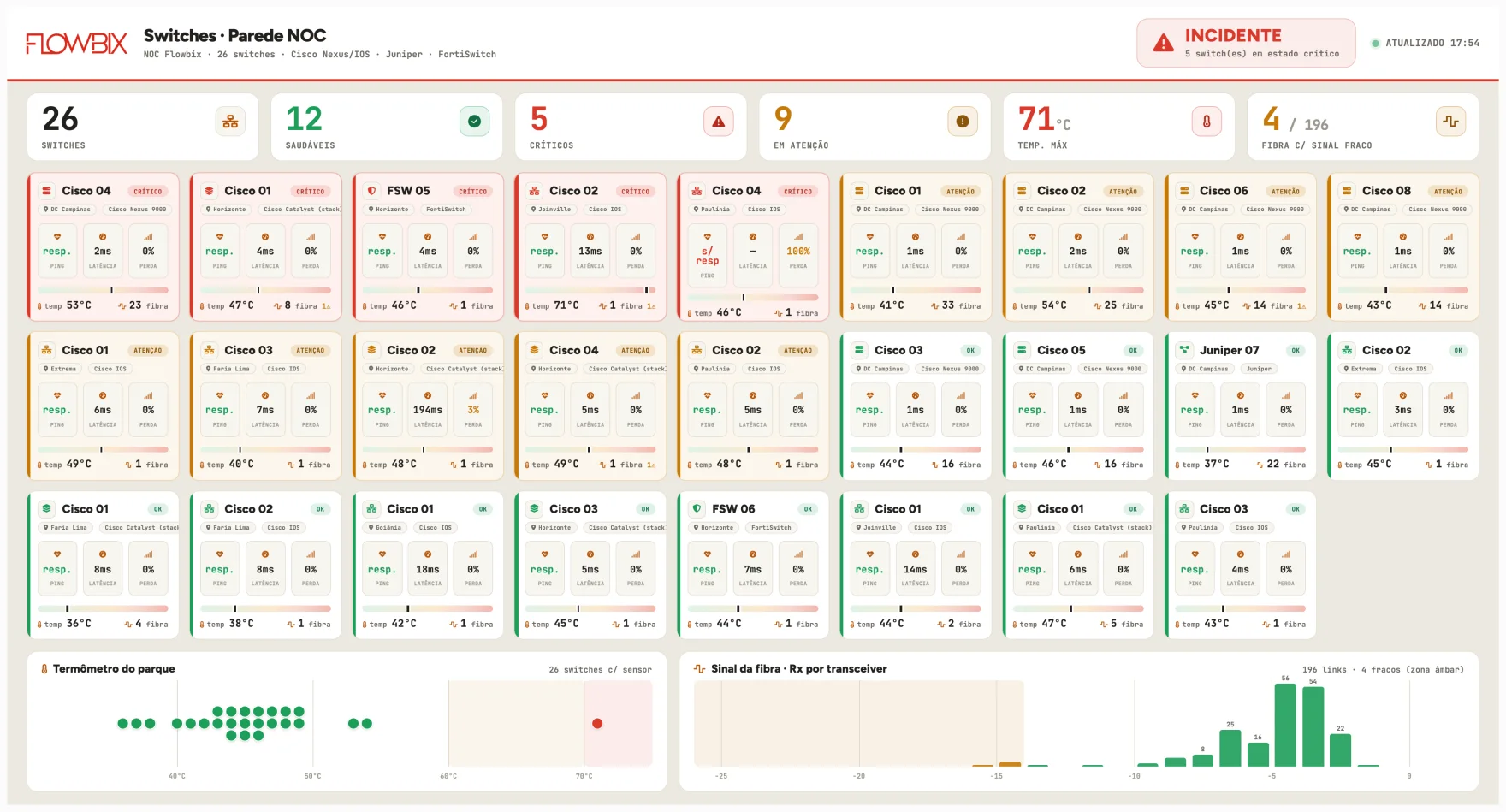Click the 's/ resp' ping status
Image resolution: width=1506 pixels, height=812 pixels.
(707, 256)
